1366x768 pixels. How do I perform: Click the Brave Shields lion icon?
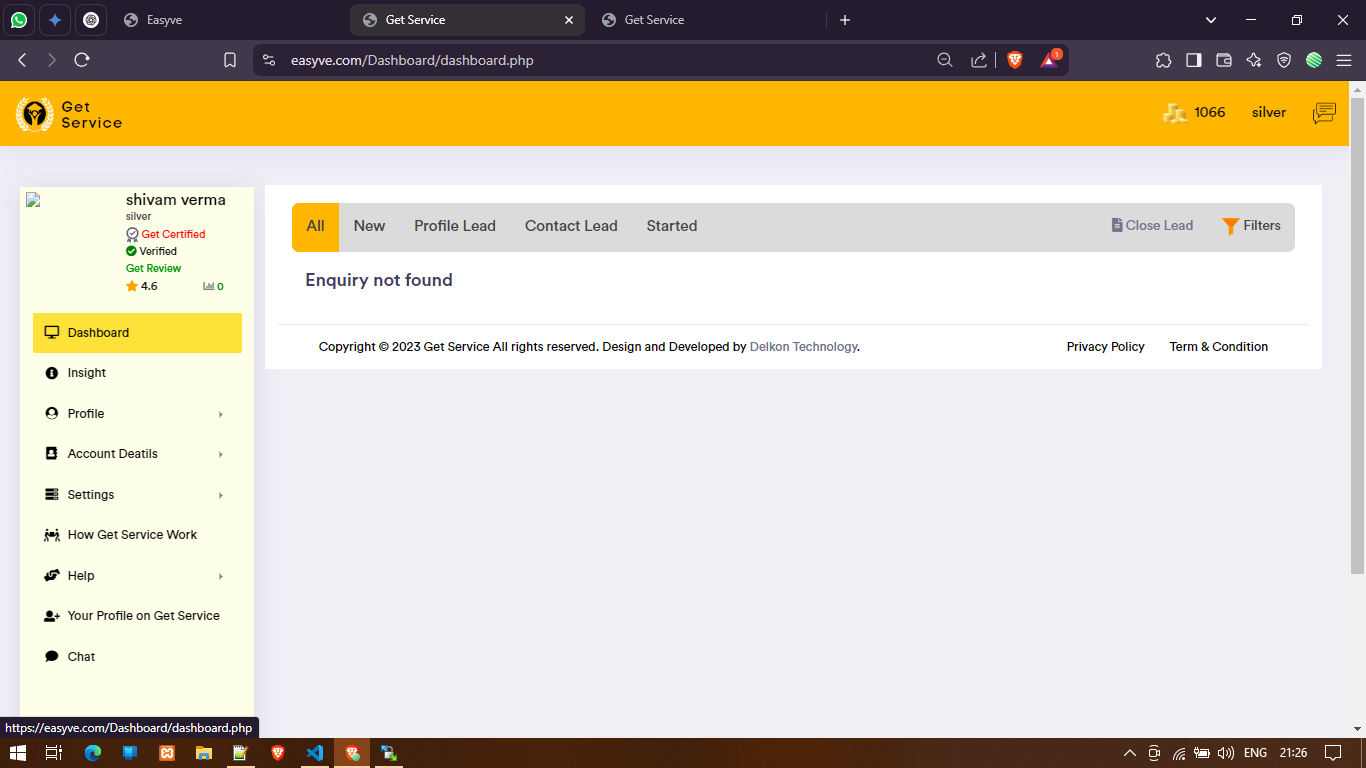coord(1015,60)
